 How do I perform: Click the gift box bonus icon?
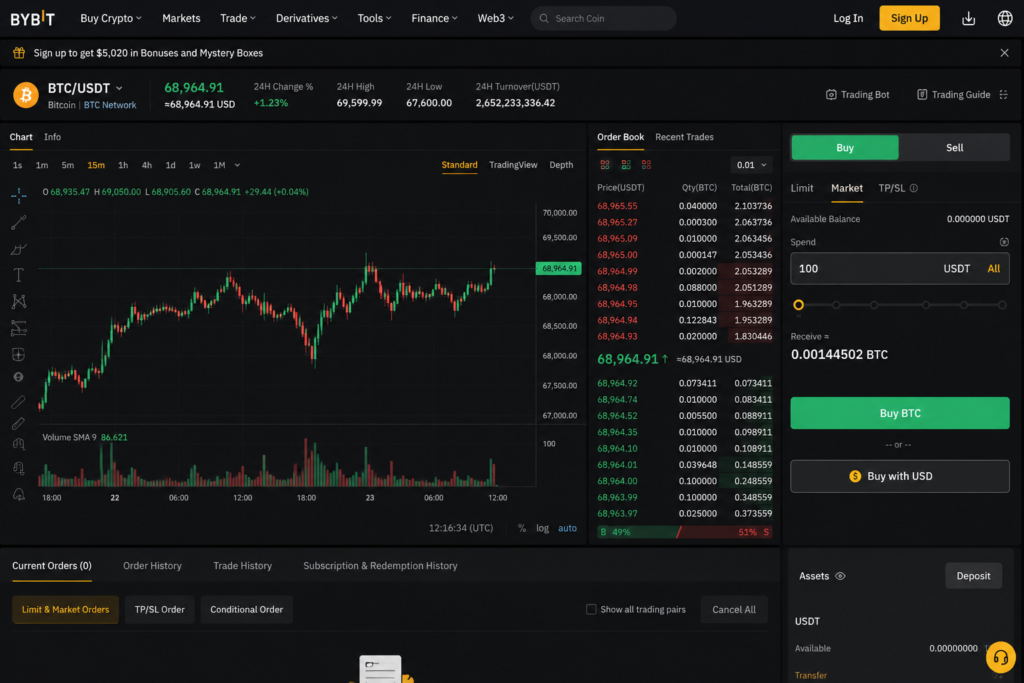[19, 53]
